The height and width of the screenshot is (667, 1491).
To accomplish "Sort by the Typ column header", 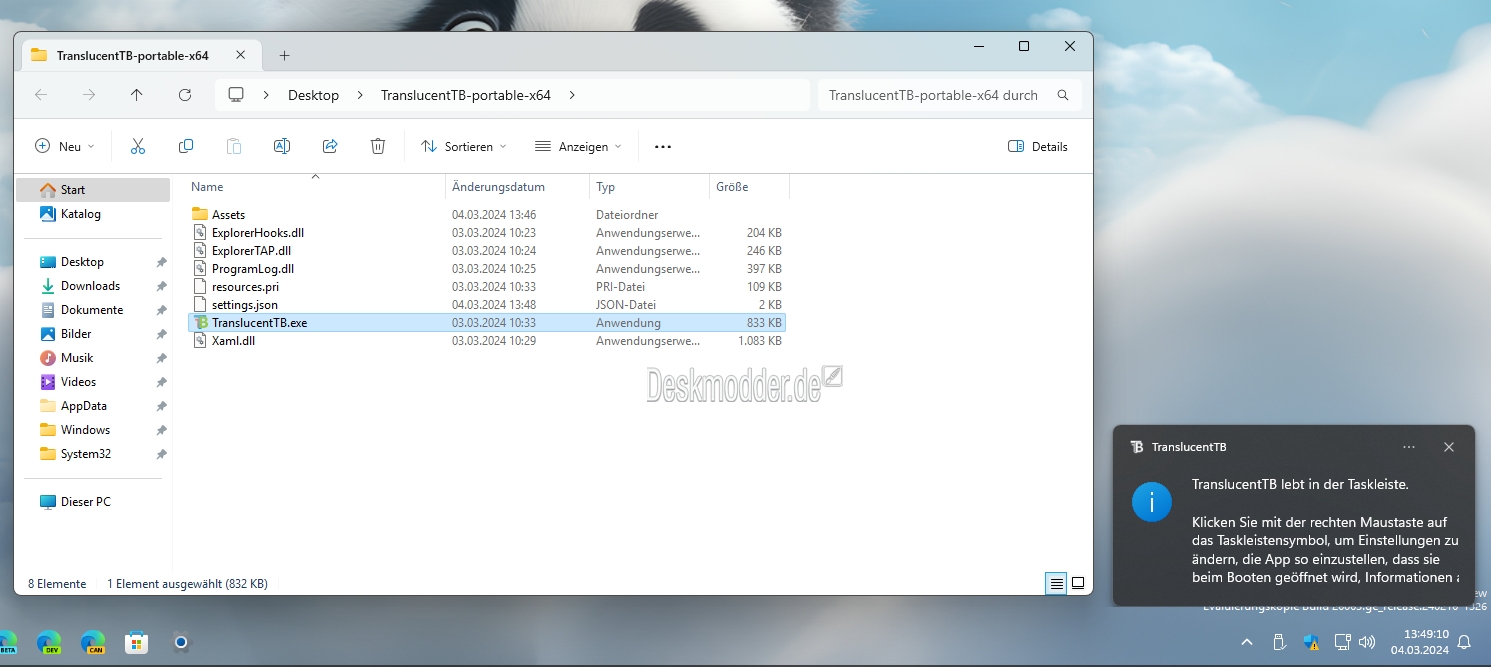I will click(649, 187).
